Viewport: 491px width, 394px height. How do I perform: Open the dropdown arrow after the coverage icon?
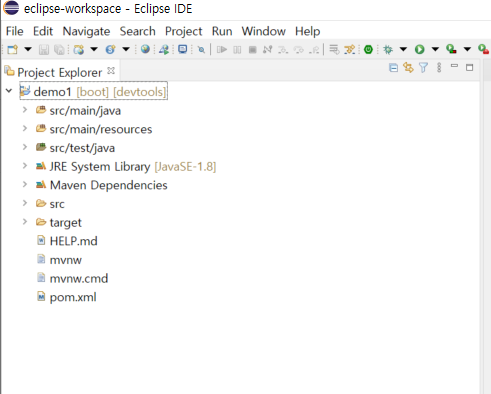click(467, 49)
